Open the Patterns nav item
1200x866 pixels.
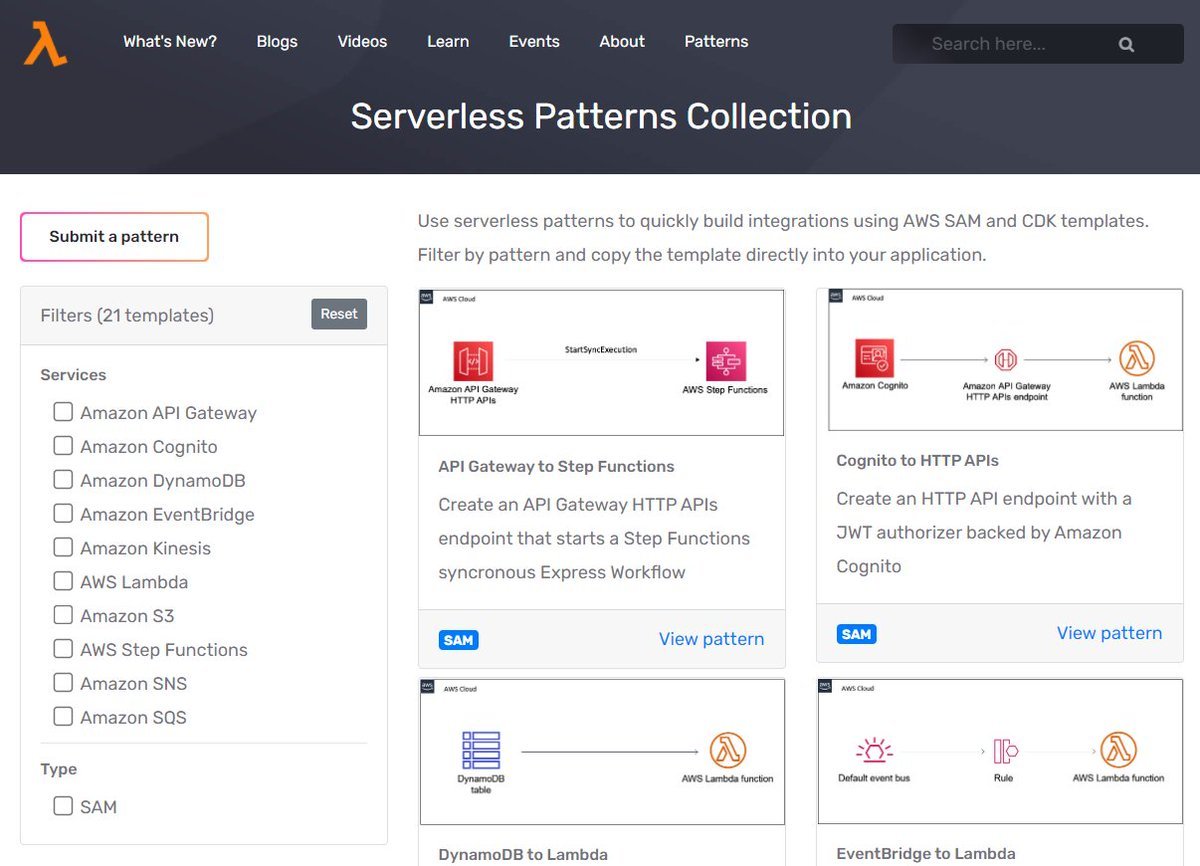(x=716, y=42)
